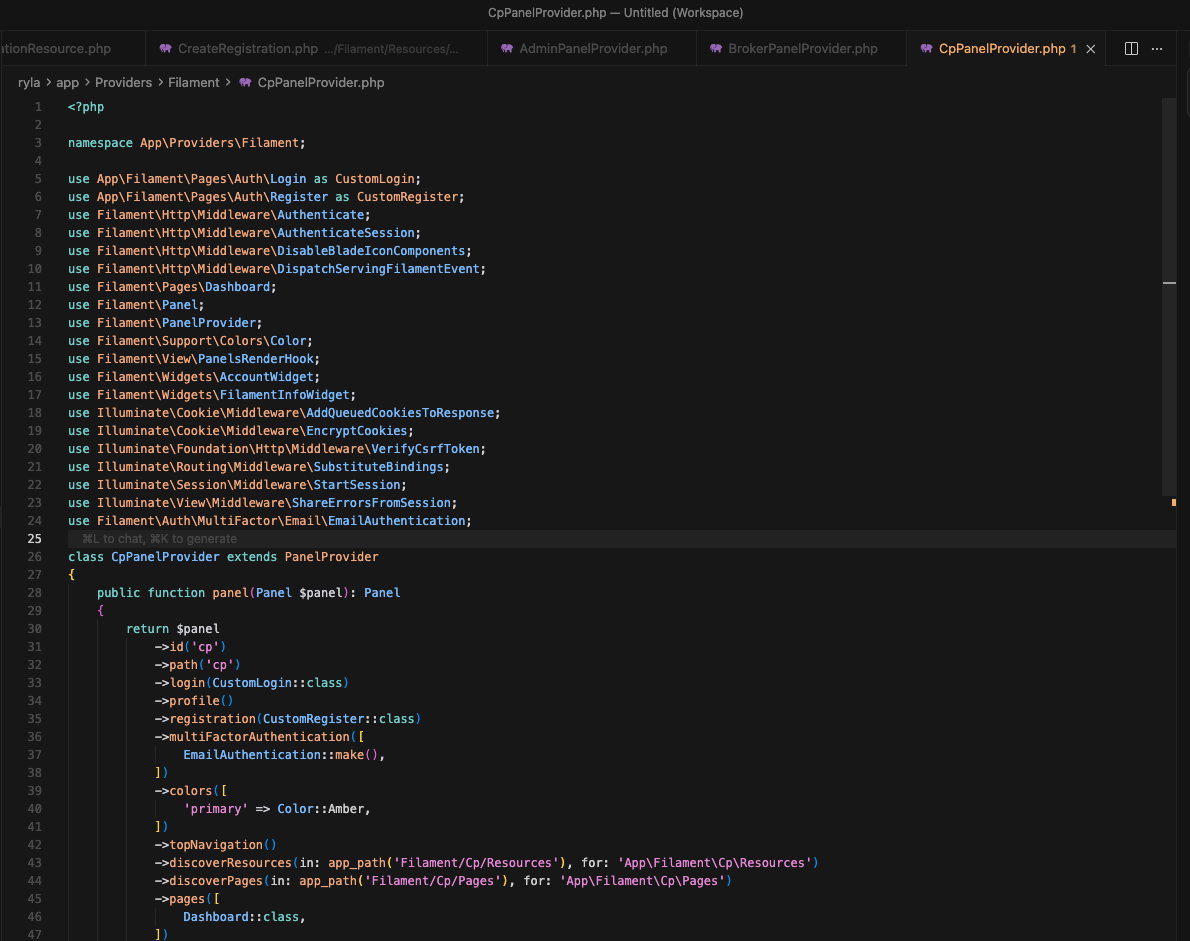Click 'FilamentInfoWidget' import
Image resolution: width=1190 pixels, height=941 pixels.
point(285,395)
